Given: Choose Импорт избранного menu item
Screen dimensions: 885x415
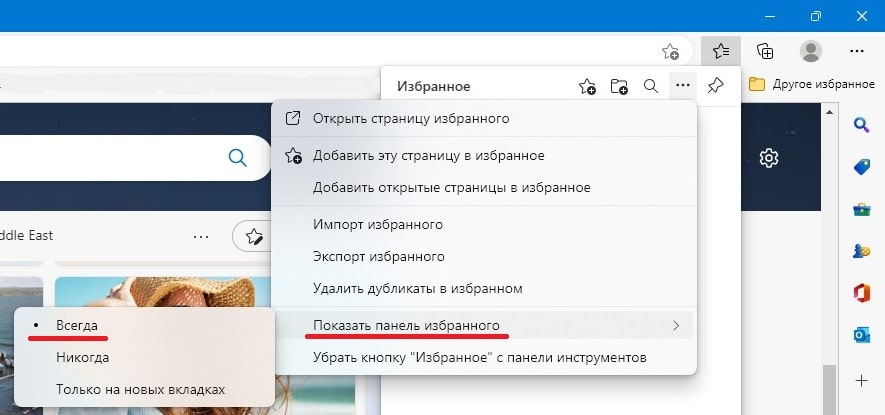Looking at the screenshot, I should point(377,224).
